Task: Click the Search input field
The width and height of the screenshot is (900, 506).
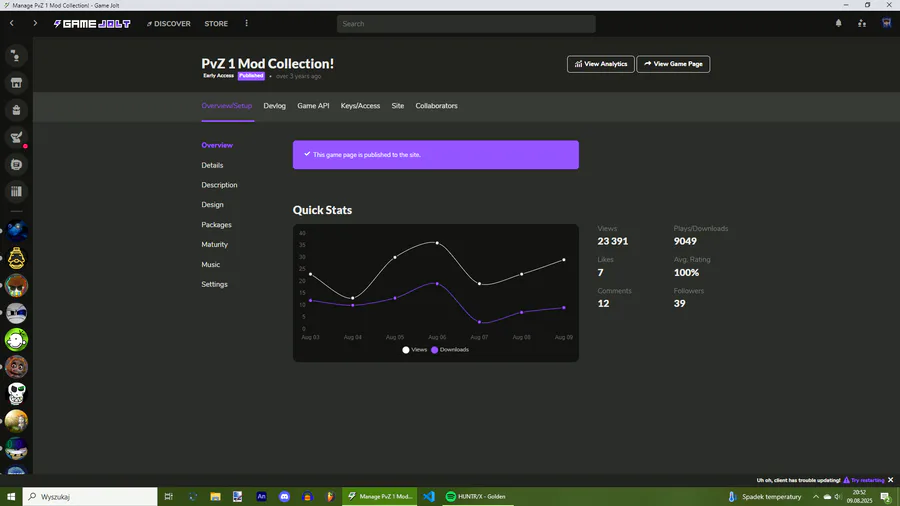Action: pyautogui.click(x=466, y=24)
